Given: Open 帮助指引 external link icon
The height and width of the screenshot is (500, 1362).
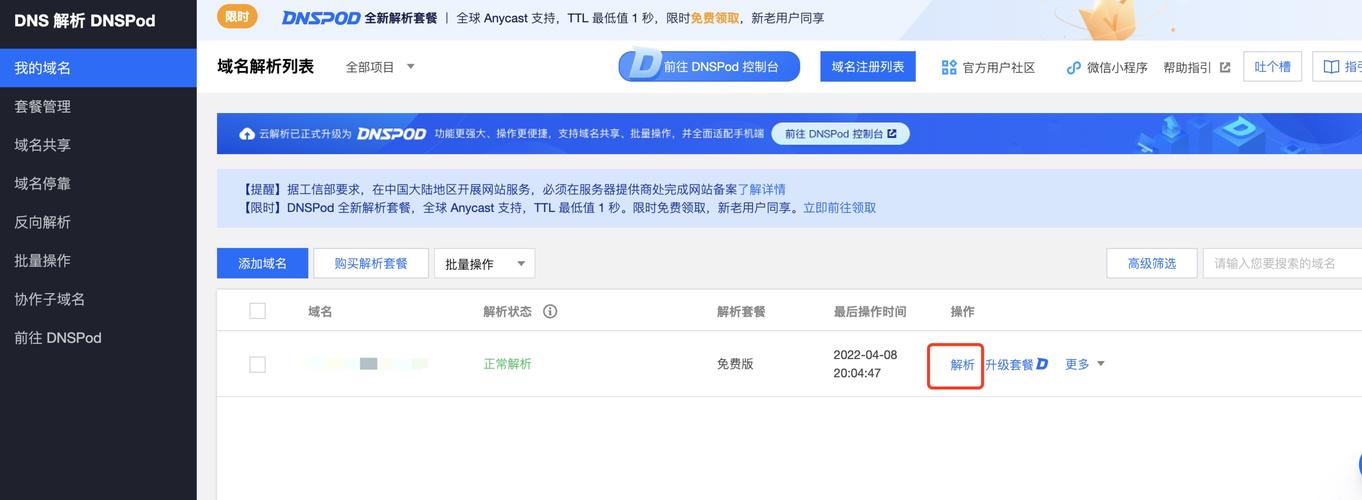Looking at the screenshot, I should coord(1224,67).
